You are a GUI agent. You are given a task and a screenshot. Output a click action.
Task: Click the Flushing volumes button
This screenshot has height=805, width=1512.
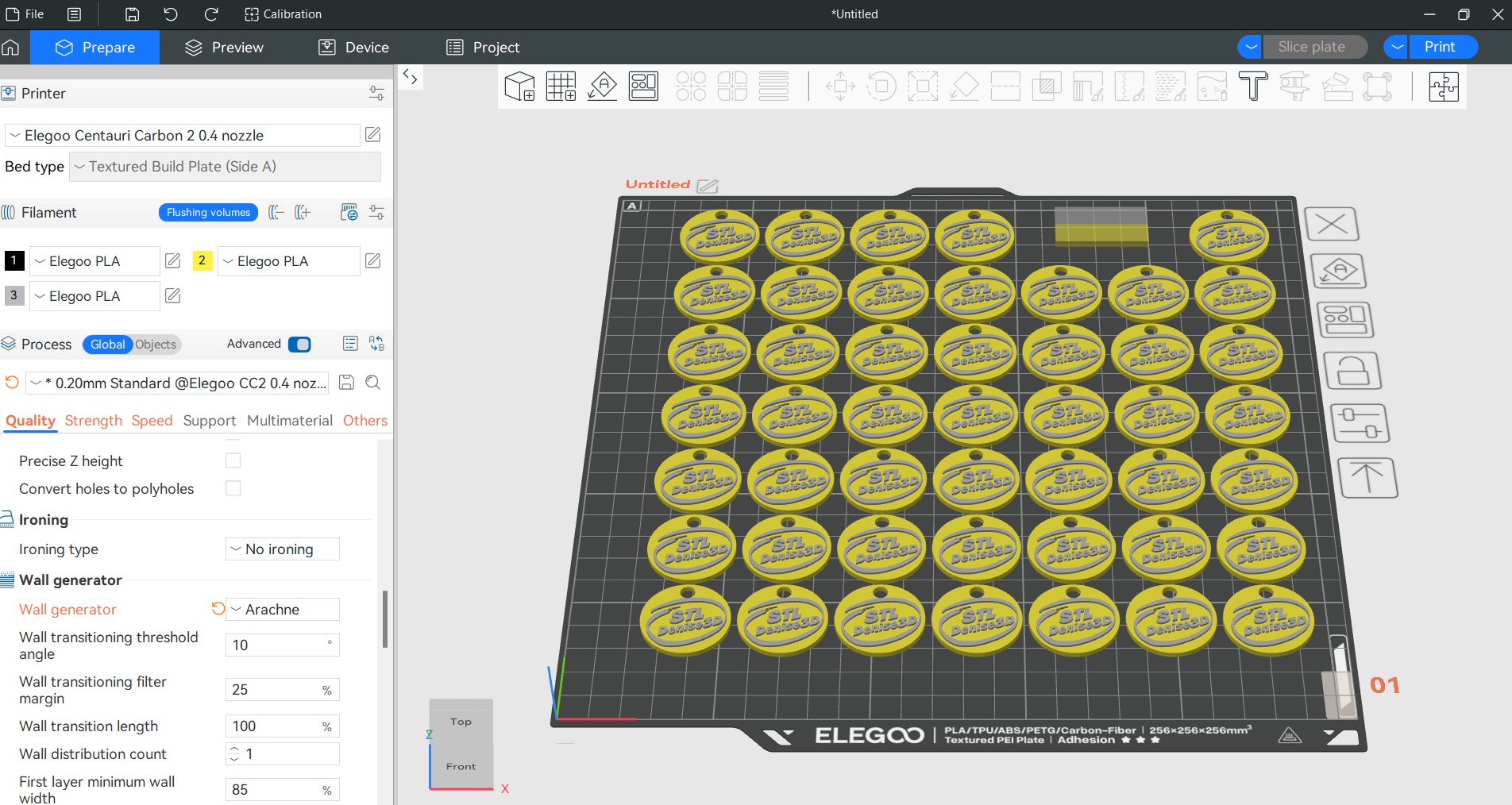[x=208, y=213]
